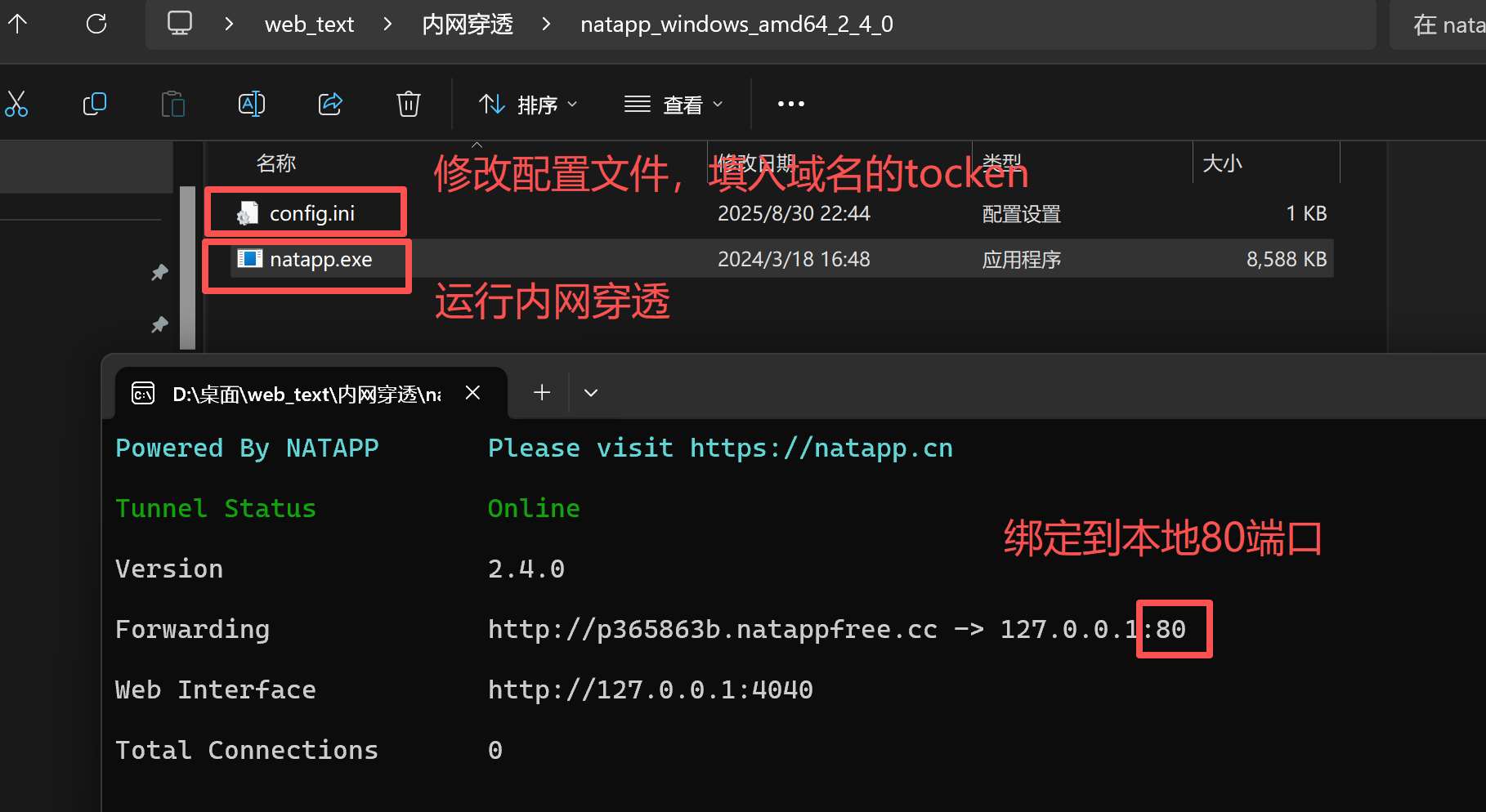1486x812 pixels.
Task: Select the natapp.exe file name
Action: coord(321,259)
